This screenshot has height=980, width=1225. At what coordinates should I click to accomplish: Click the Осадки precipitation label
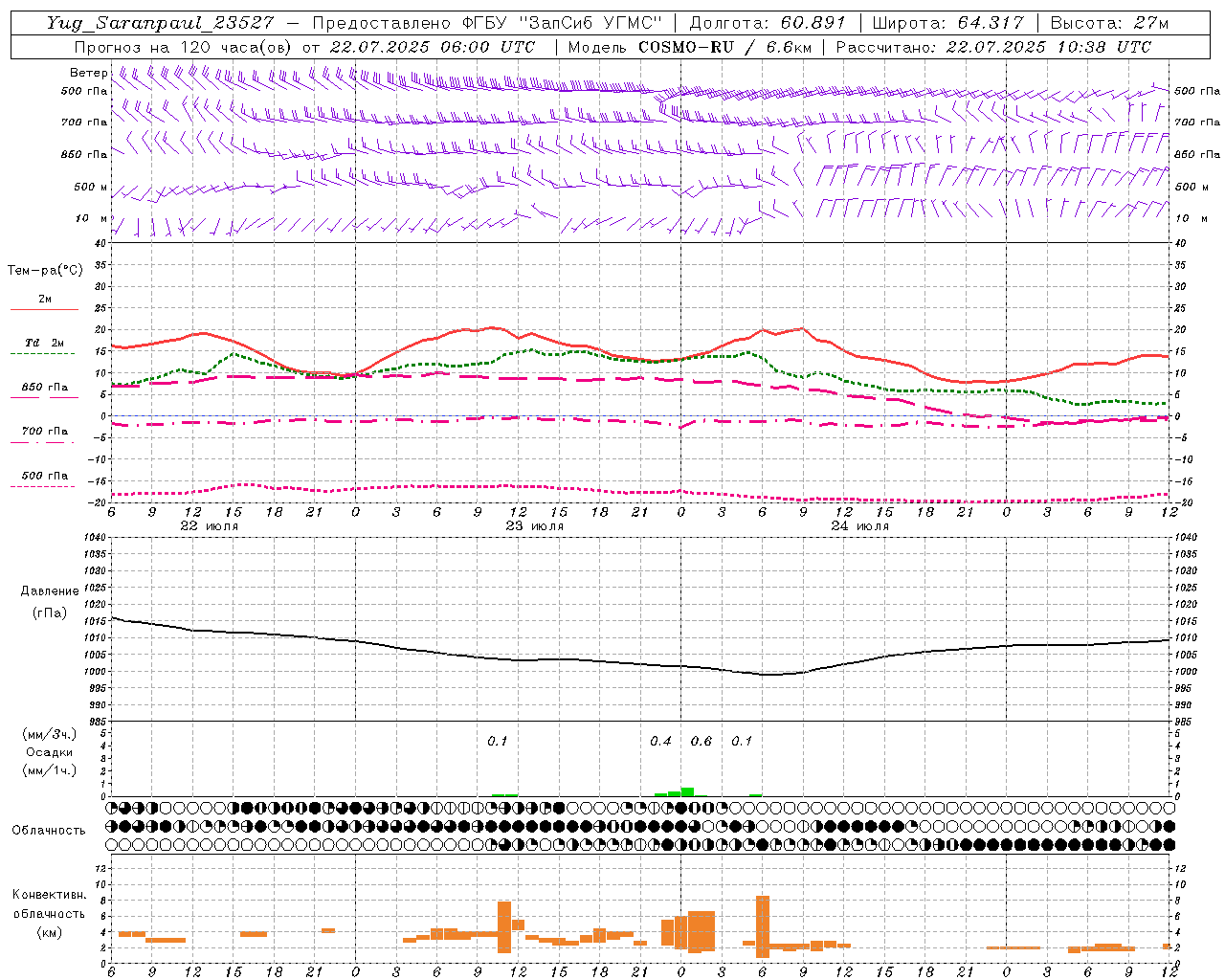point(50,752)
